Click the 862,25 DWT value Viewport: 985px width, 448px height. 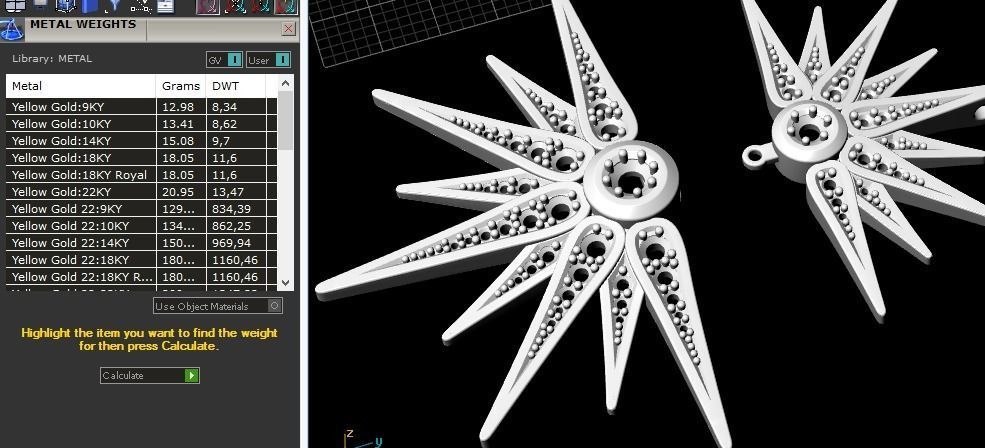click(231, 226)
